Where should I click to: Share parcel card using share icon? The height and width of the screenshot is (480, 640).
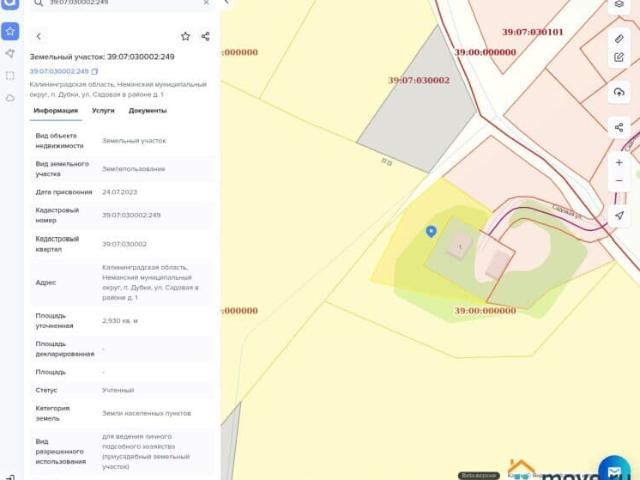point(205,36)
